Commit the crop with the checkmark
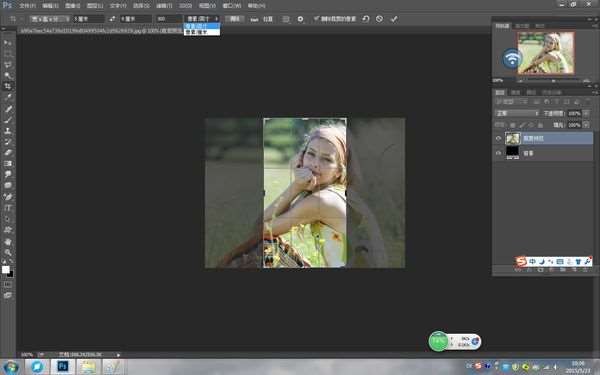The width and height of the screenshot is (600, 375). [394, 19]
